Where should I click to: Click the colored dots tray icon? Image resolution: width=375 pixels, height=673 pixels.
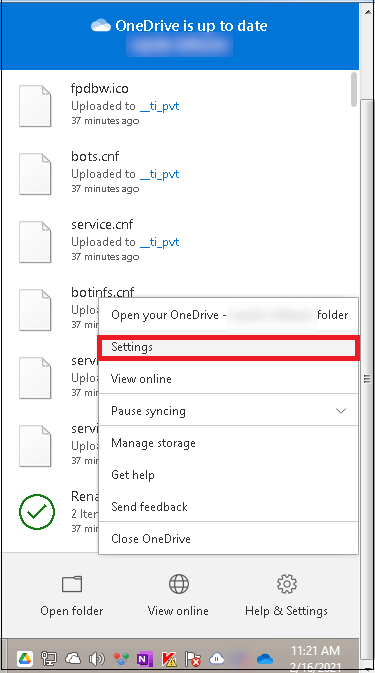[121, 658]
